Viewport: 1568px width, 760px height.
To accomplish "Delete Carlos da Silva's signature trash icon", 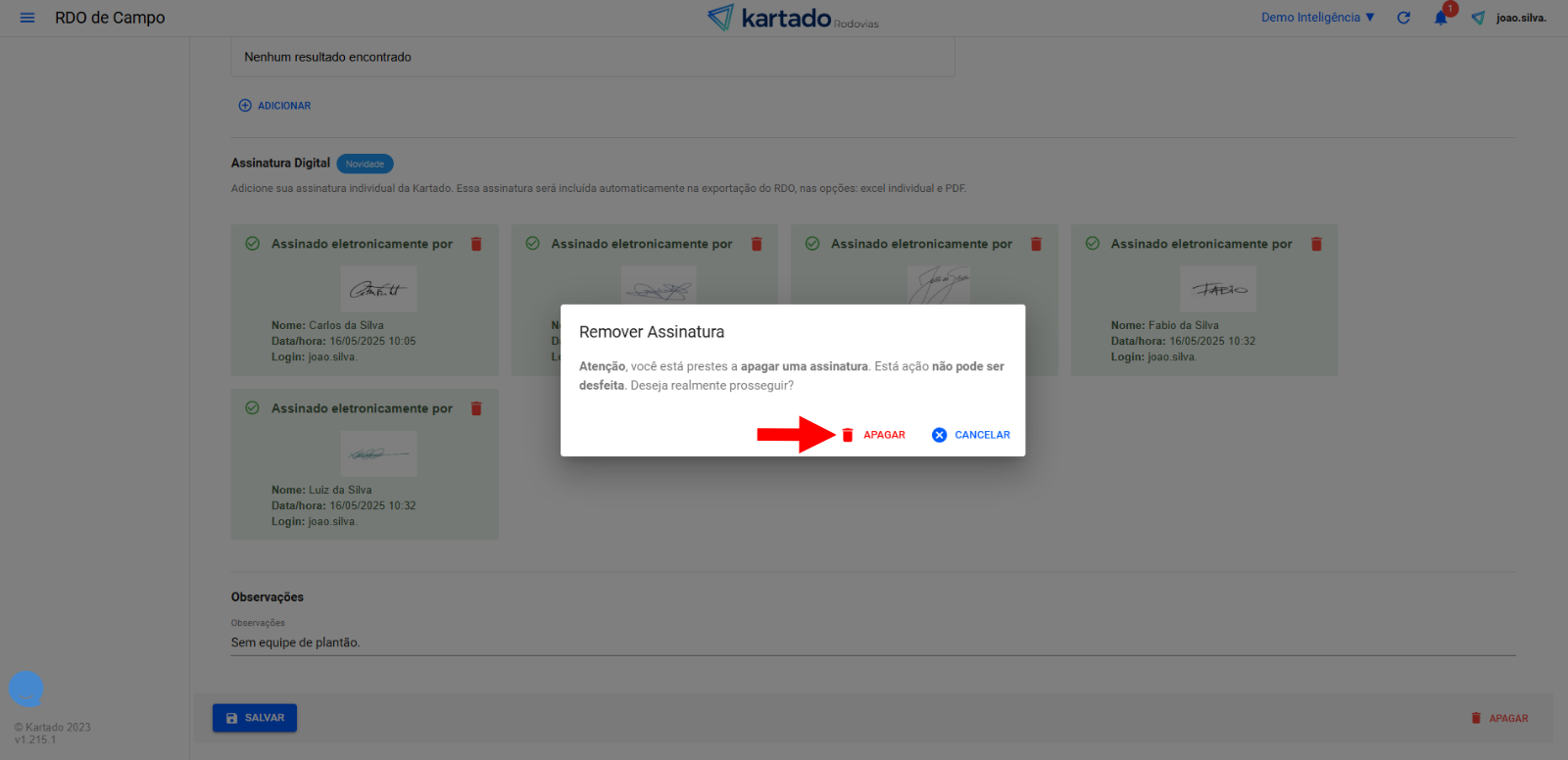I will (476, 244).
